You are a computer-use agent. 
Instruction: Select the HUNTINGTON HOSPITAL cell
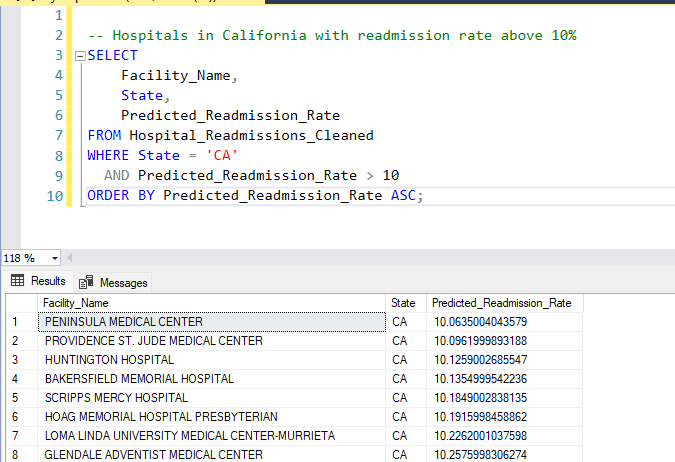[212, 360]
